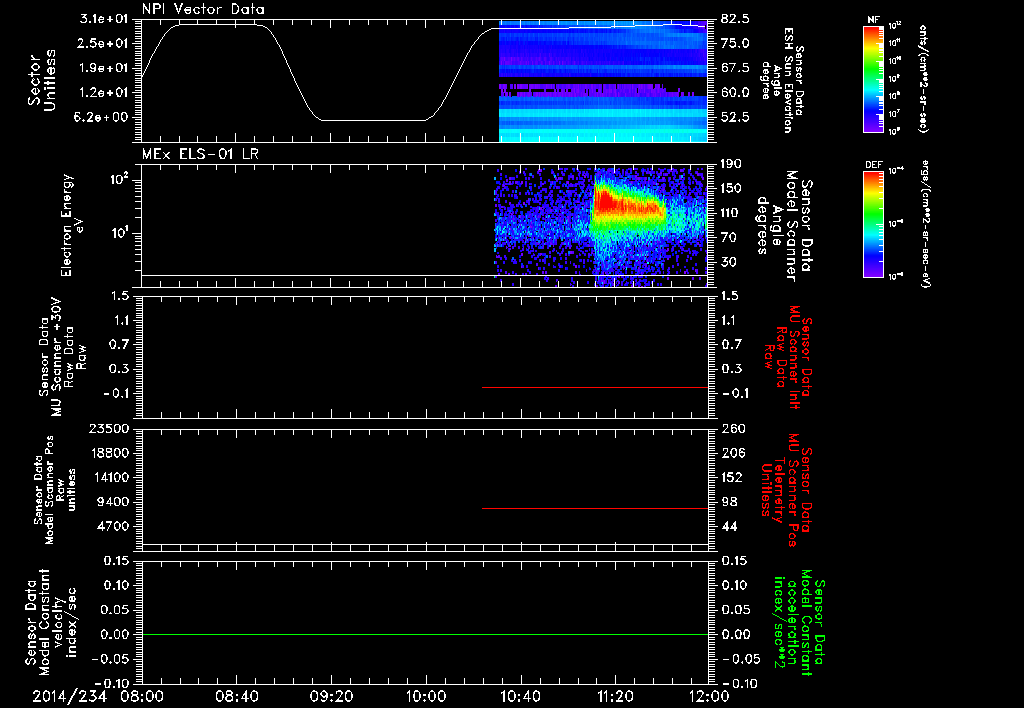Viewport: 1024px width, 708px height.
Task: Click the red line in MU Scanner +30V panel
Action: pos(595,387)
